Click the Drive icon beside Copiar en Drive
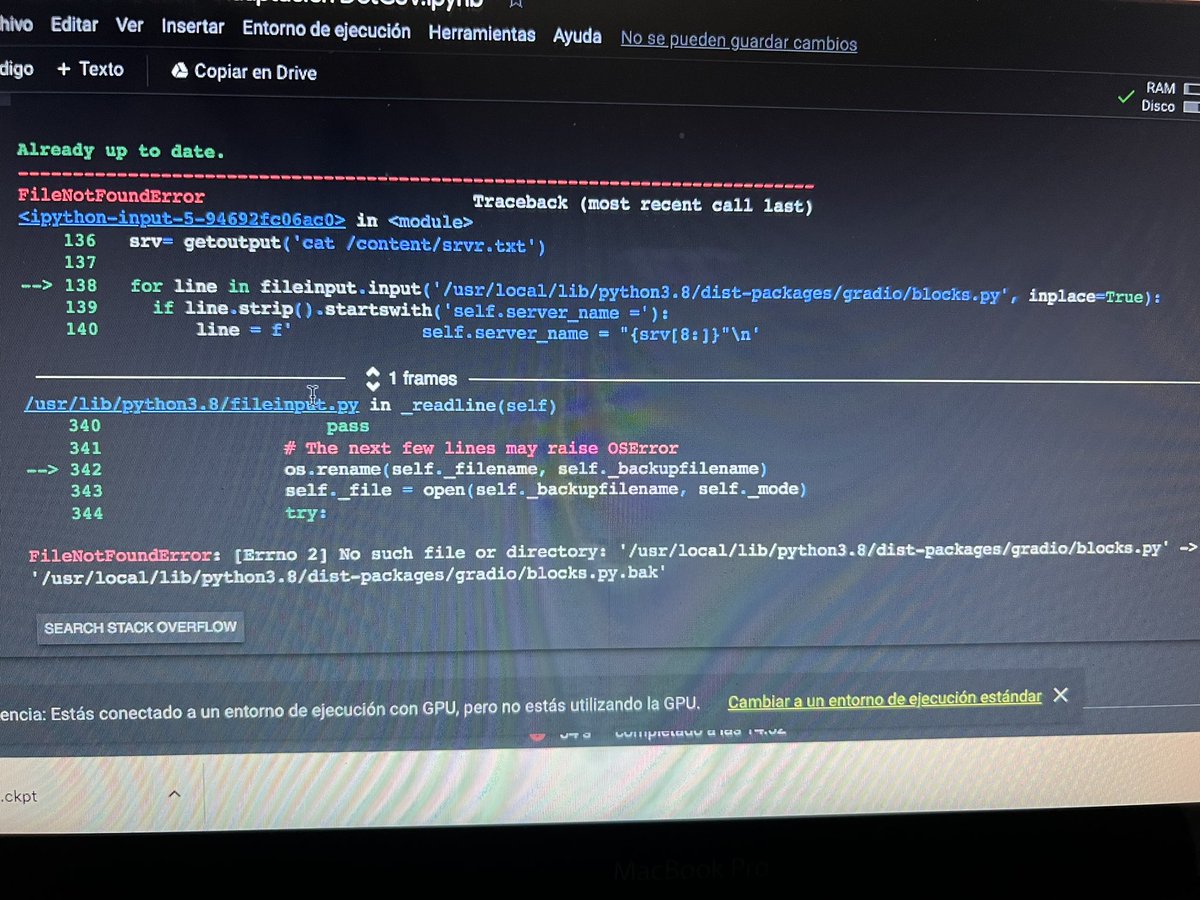 click(180, 71)
